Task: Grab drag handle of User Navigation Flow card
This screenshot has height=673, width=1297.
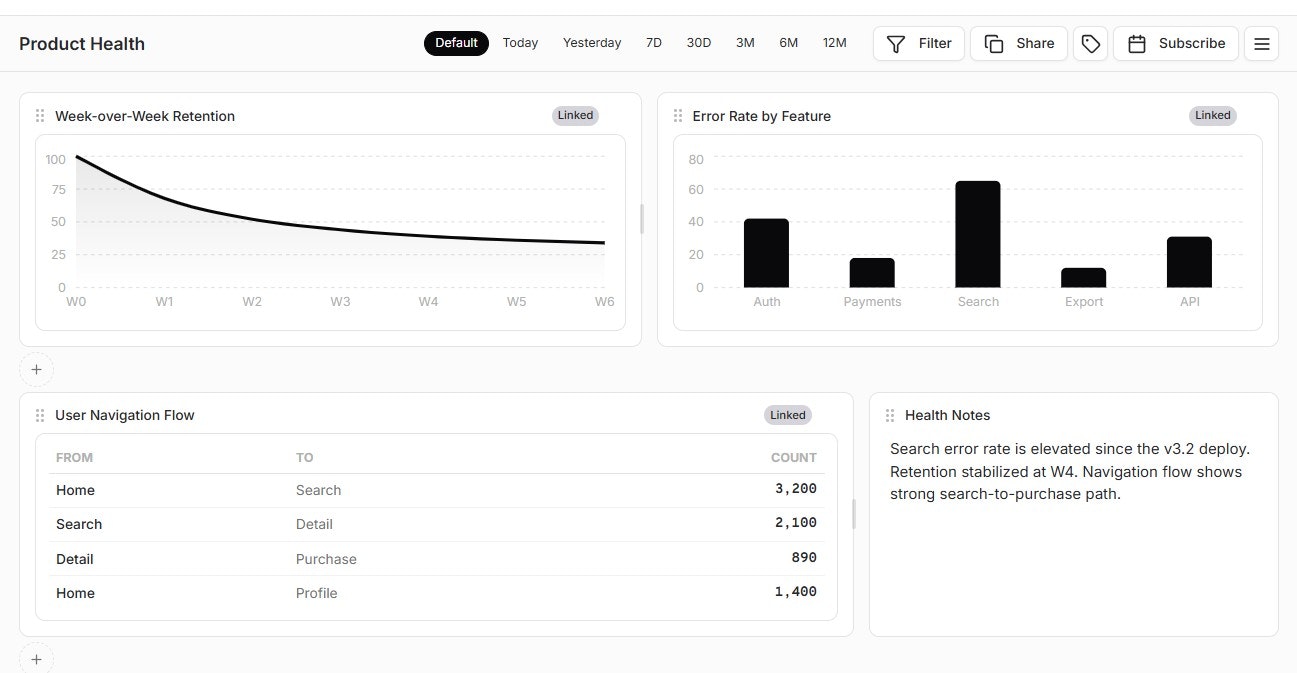Action: pyautogui.click(x=40, y=415)
